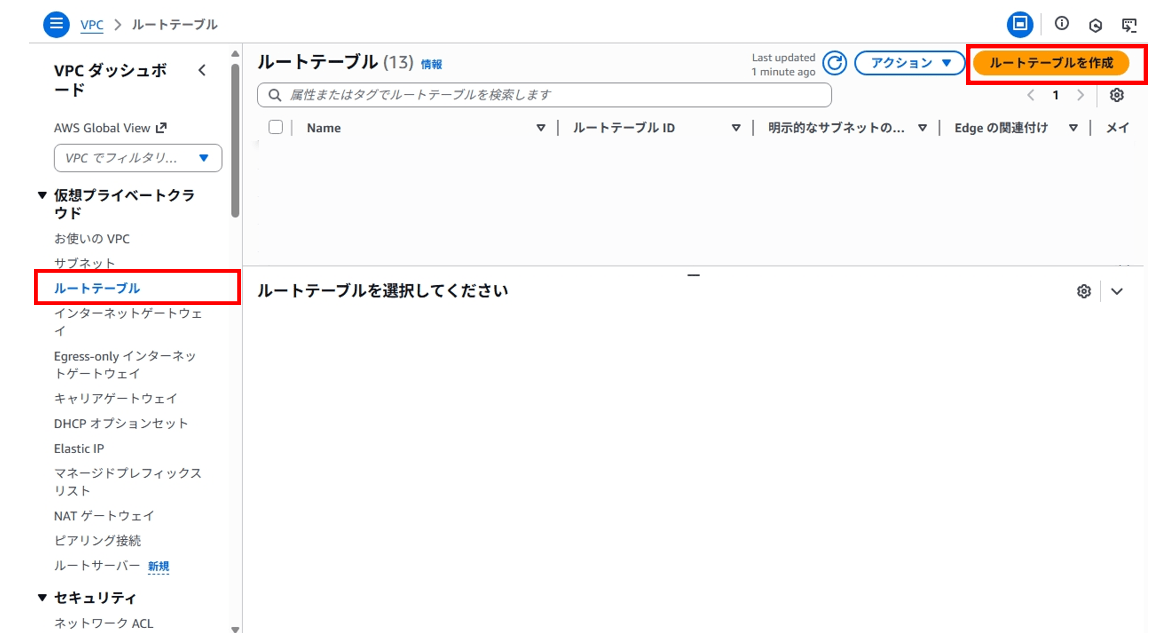Viewport: 1159px width, 633px height.
Task: Open the hamburger navigation menu icon
Action: [x=56, y=24]
